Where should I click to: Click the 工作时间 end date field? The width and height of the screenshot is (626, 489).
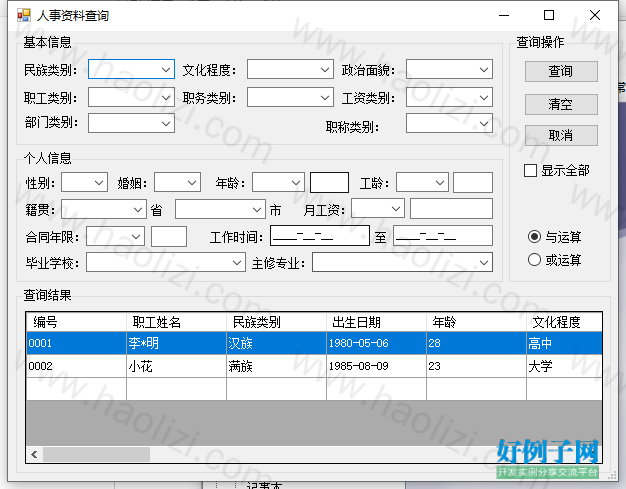pos(443,236)
